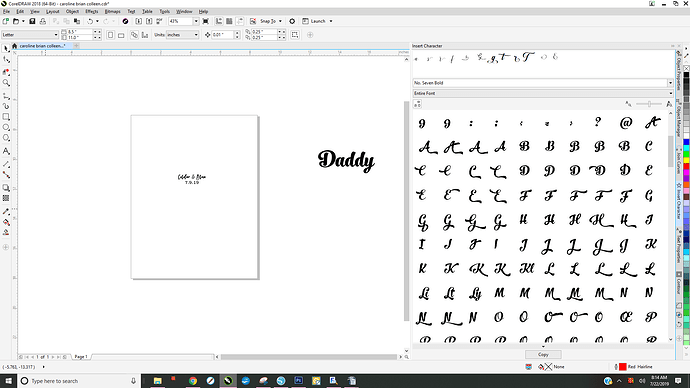Open the File menu

6,11
